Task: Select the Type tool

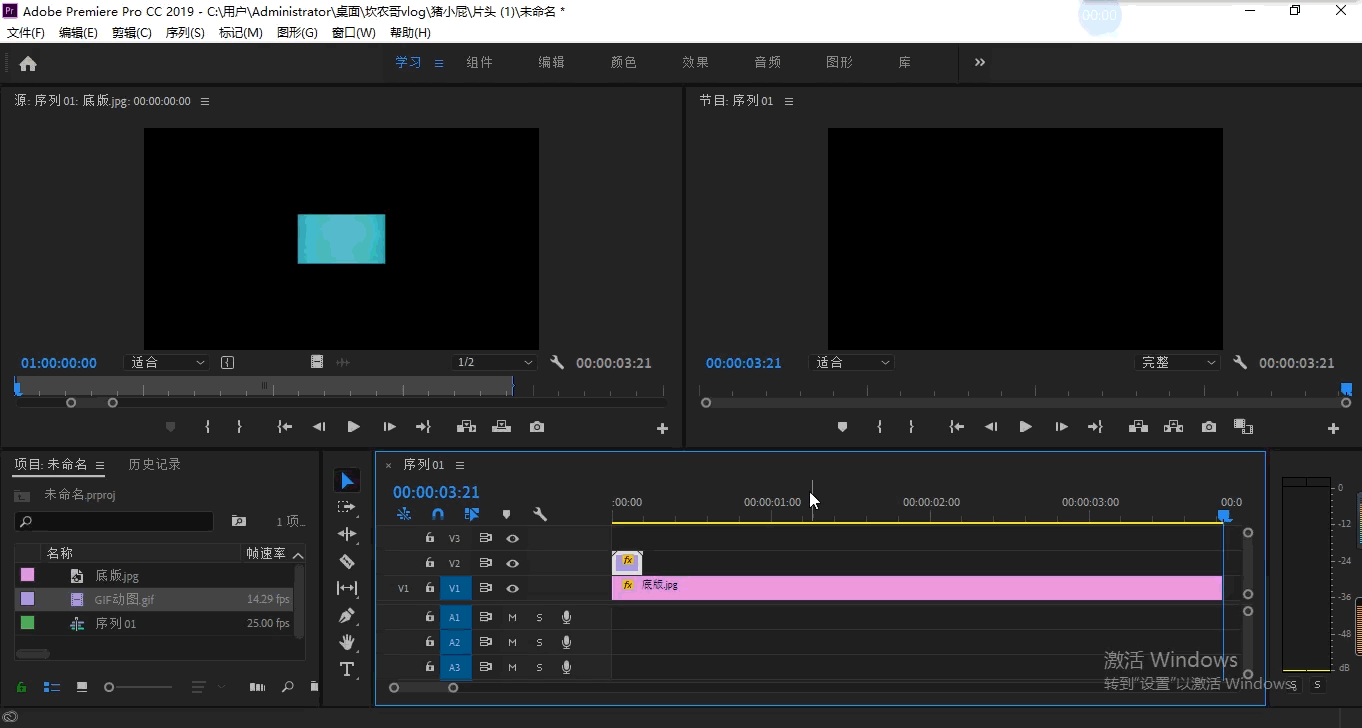Action: click(x=347, y=669)
